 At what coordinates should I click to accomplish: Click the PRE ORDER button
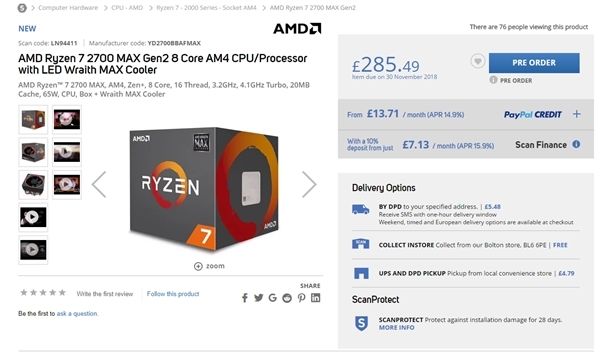(534, 63)
